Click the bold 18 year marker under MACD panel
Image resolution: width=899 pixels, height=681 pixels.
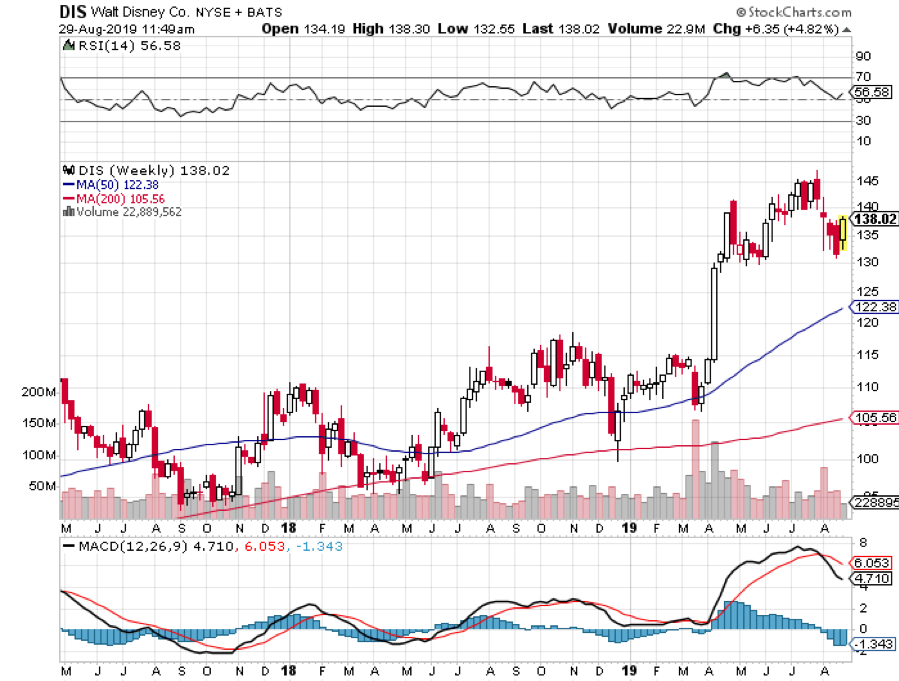click(x=289, y=671)
